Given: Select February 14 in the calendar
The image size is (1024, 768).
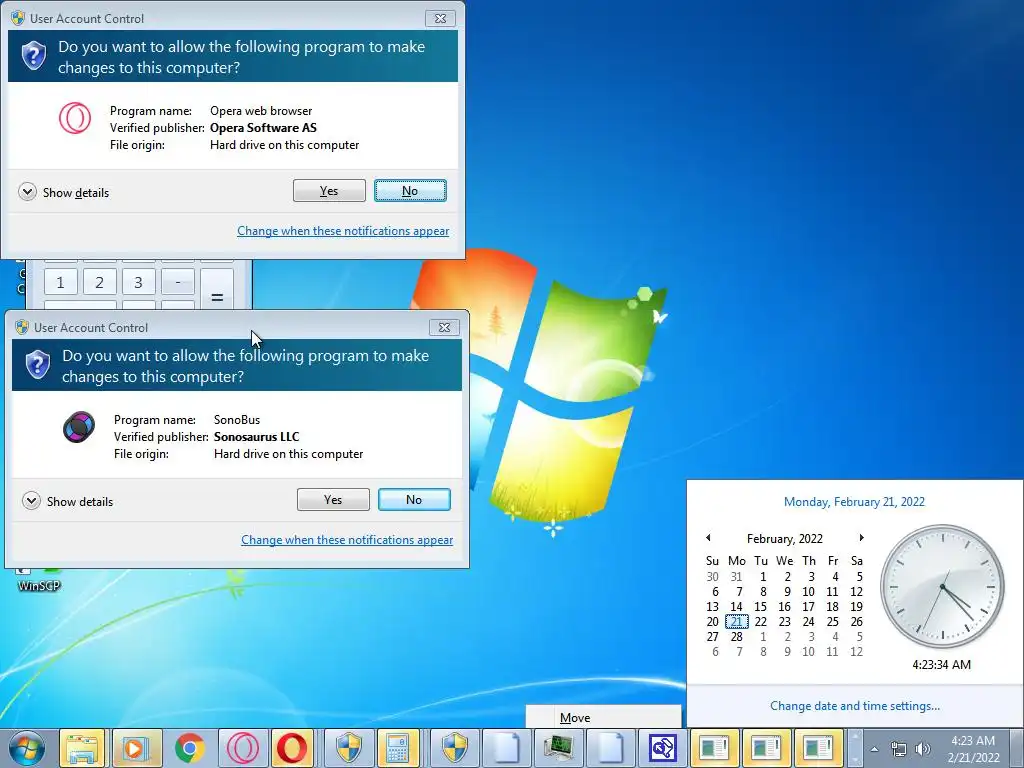Looking at the screenshot, I should pos(737,607).
